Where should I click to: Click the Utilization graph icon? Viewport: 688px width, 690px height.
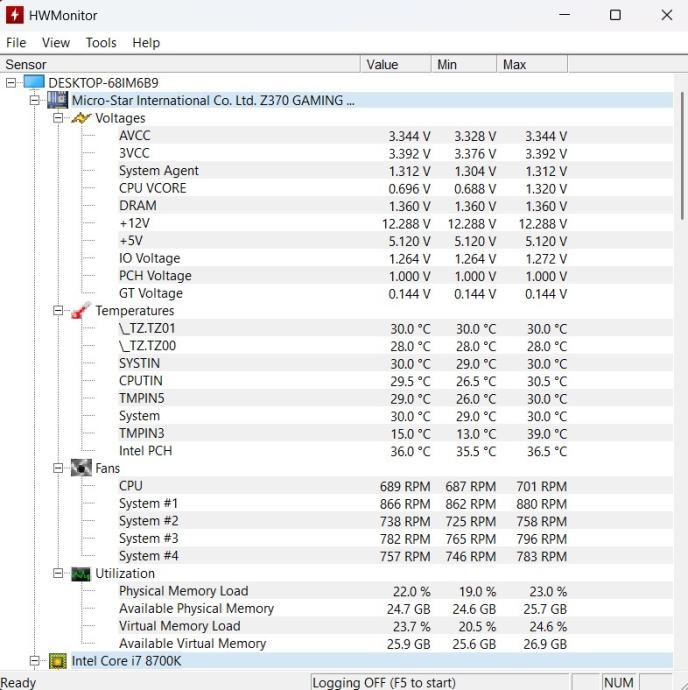click(x=81, y=573)
